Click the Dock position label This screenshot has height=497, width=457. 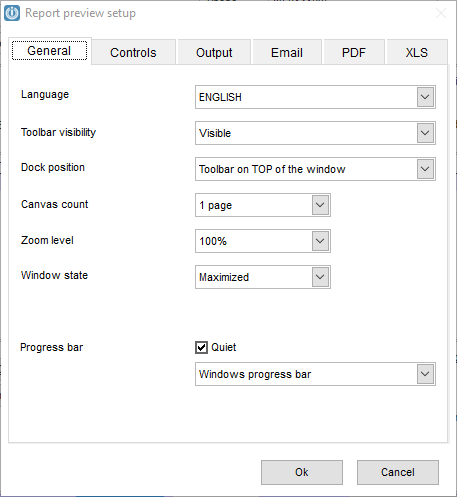point(53,167)
